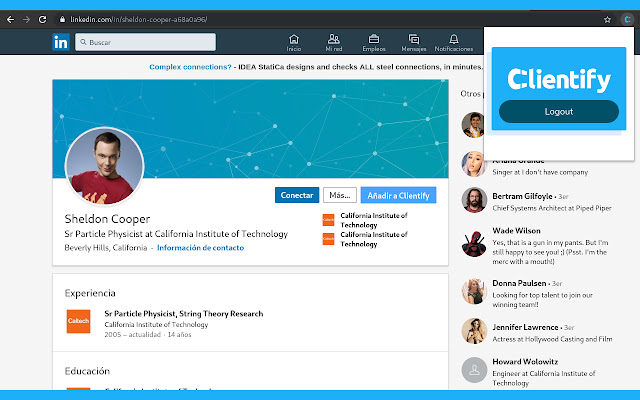
Task: Click Jennifer Lawrence's avatar
Action: (x=474, y=331)
